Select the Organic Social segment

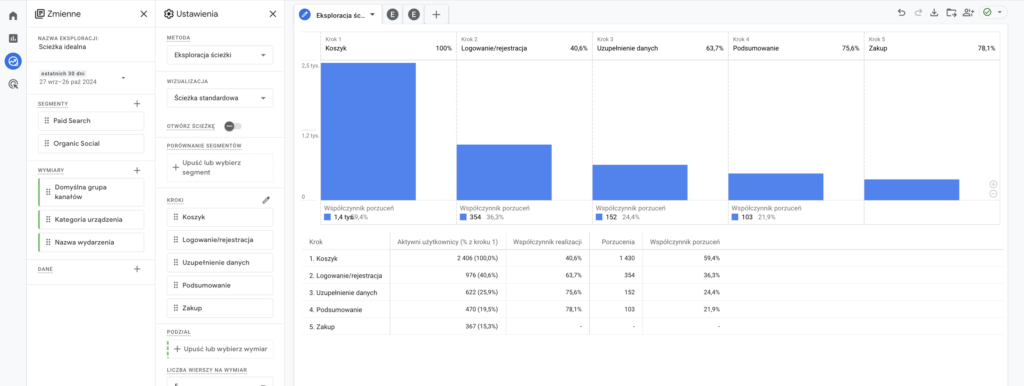point(91,144)
